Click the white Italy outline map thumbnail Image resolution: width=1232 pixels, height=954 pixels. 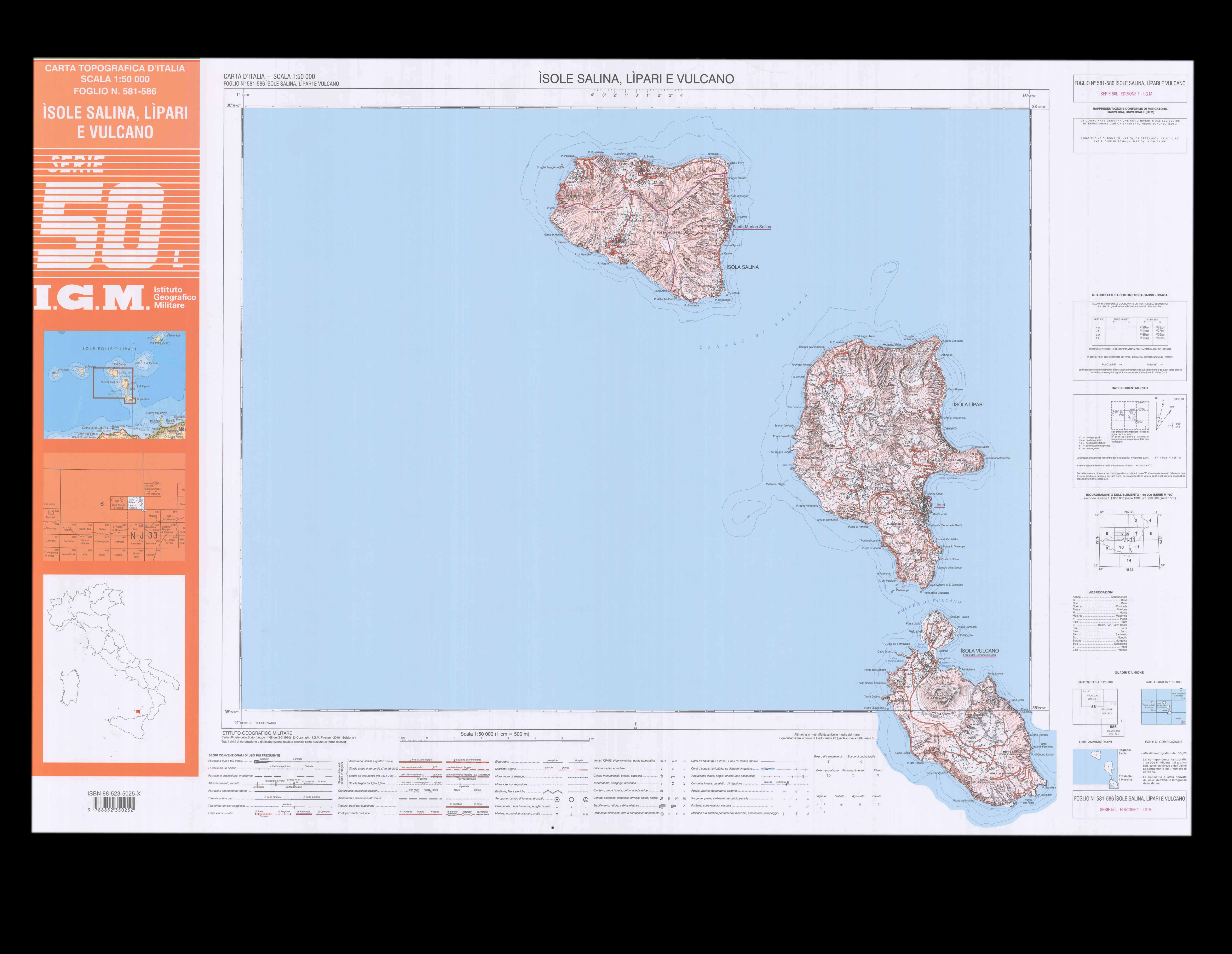[114, 669]
